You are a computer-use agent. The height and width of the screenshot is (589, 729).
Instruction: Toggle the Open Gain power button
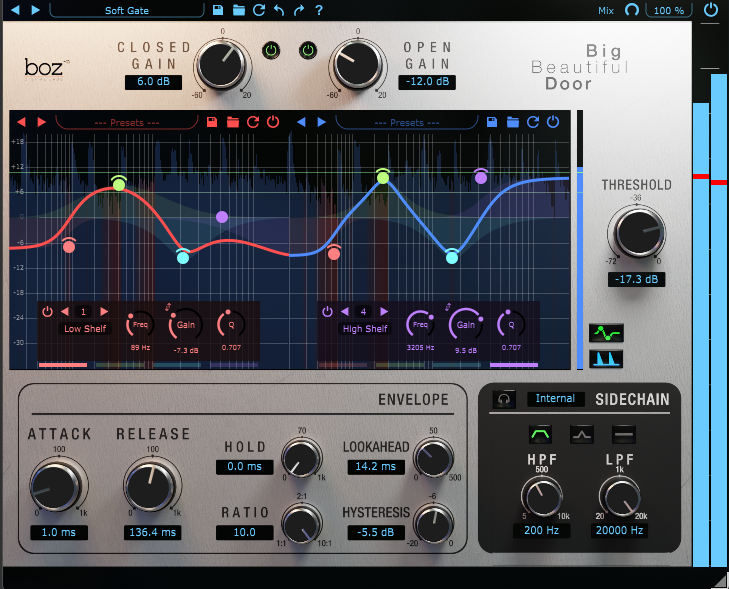click(308, 50)
